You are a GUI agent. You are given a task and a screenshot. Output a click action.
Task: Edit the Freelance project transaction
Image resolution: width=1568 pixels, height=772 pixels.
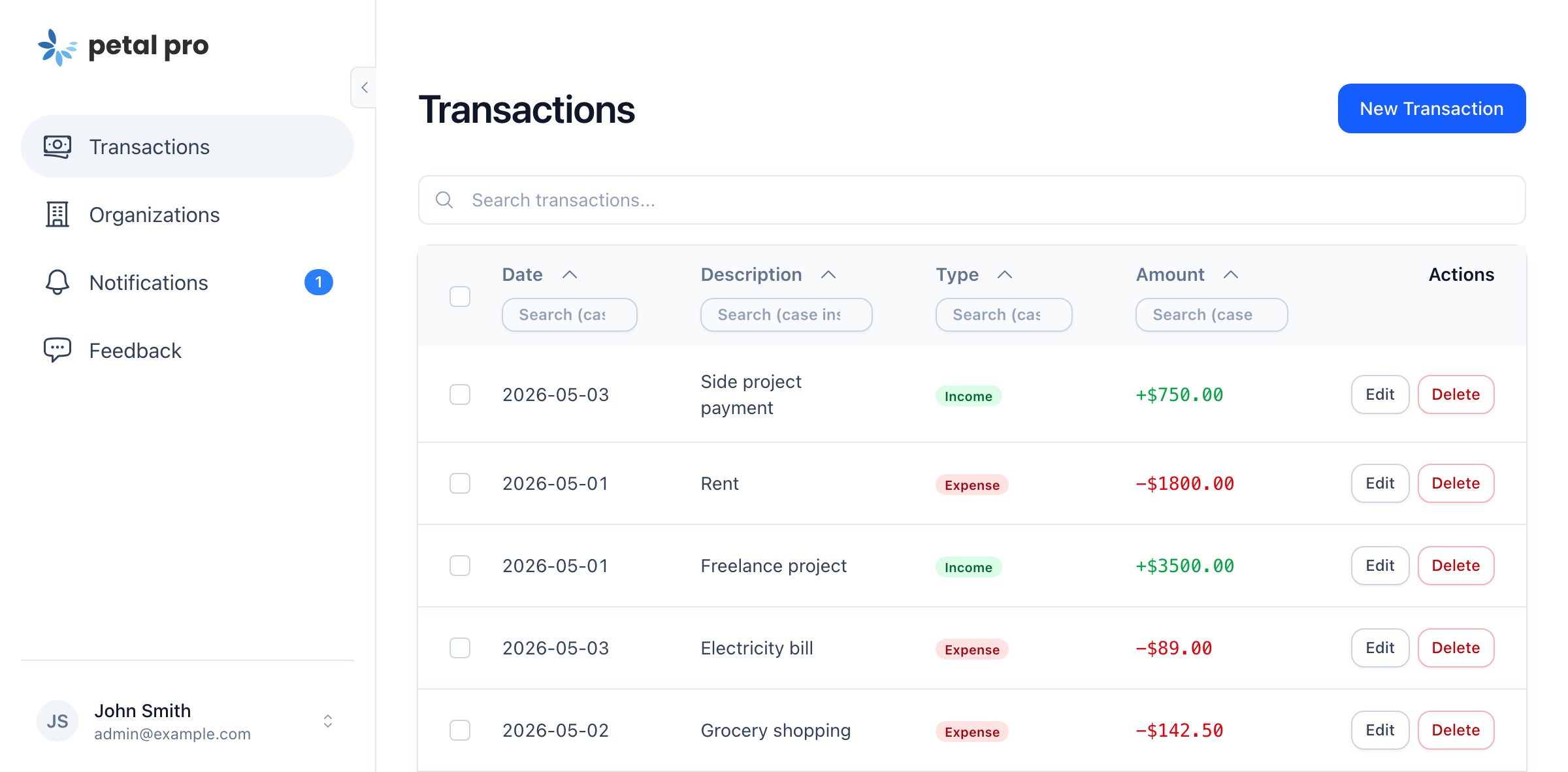tap(1380, 566)
